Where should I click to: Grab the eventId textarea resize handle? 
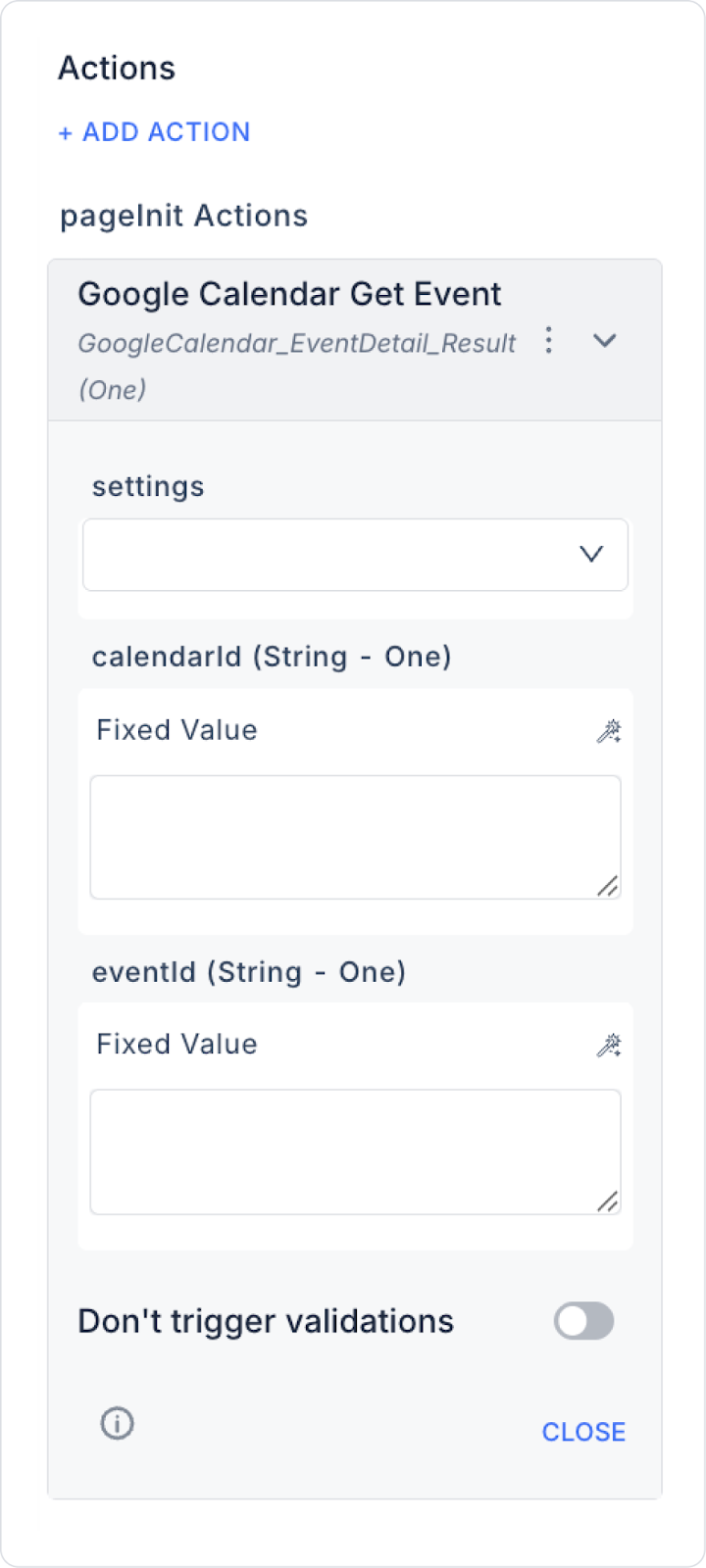coord(608,1200)
